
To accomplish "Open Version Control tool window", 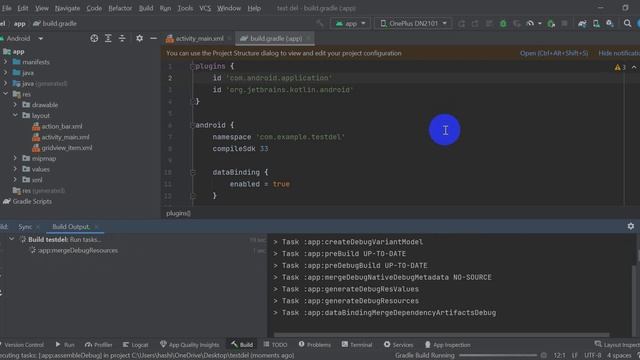I will coord(22,345).
